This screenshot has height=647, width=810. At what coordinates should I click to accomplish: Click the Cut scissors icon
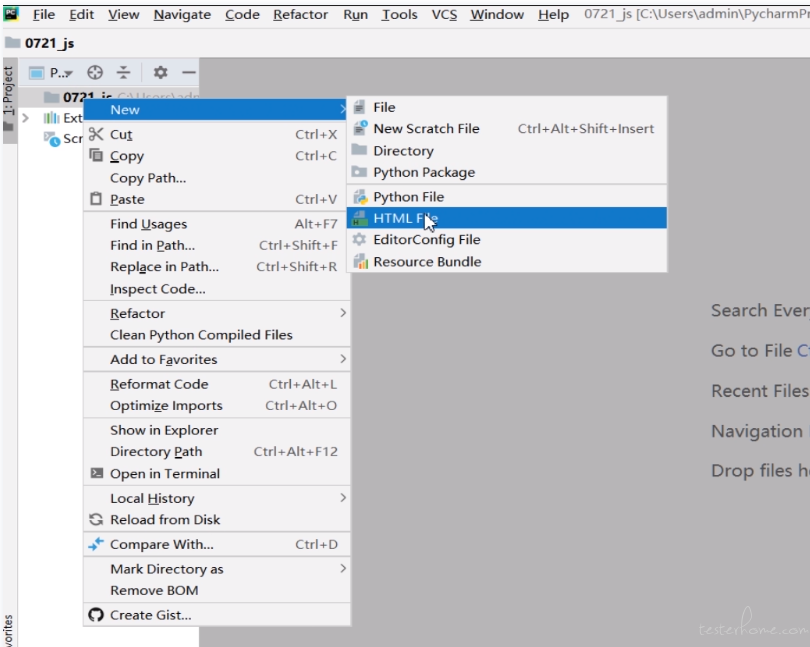96,134
